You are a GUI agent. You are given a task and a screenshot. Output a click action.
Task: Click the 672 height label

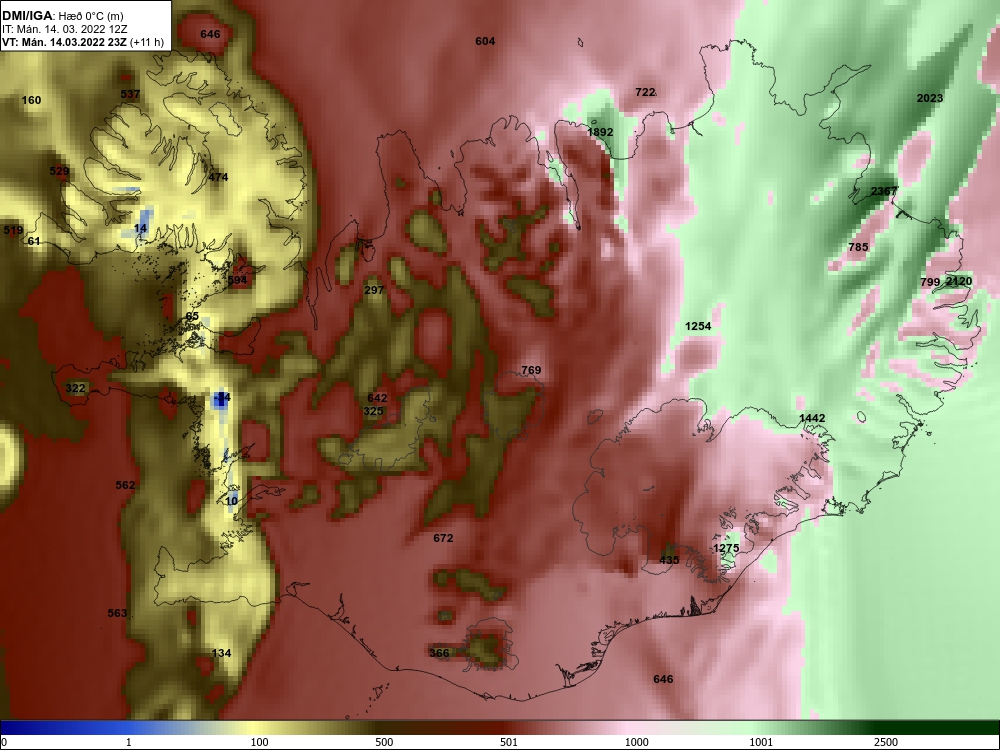pyautogui.click(x=443, y=538)
